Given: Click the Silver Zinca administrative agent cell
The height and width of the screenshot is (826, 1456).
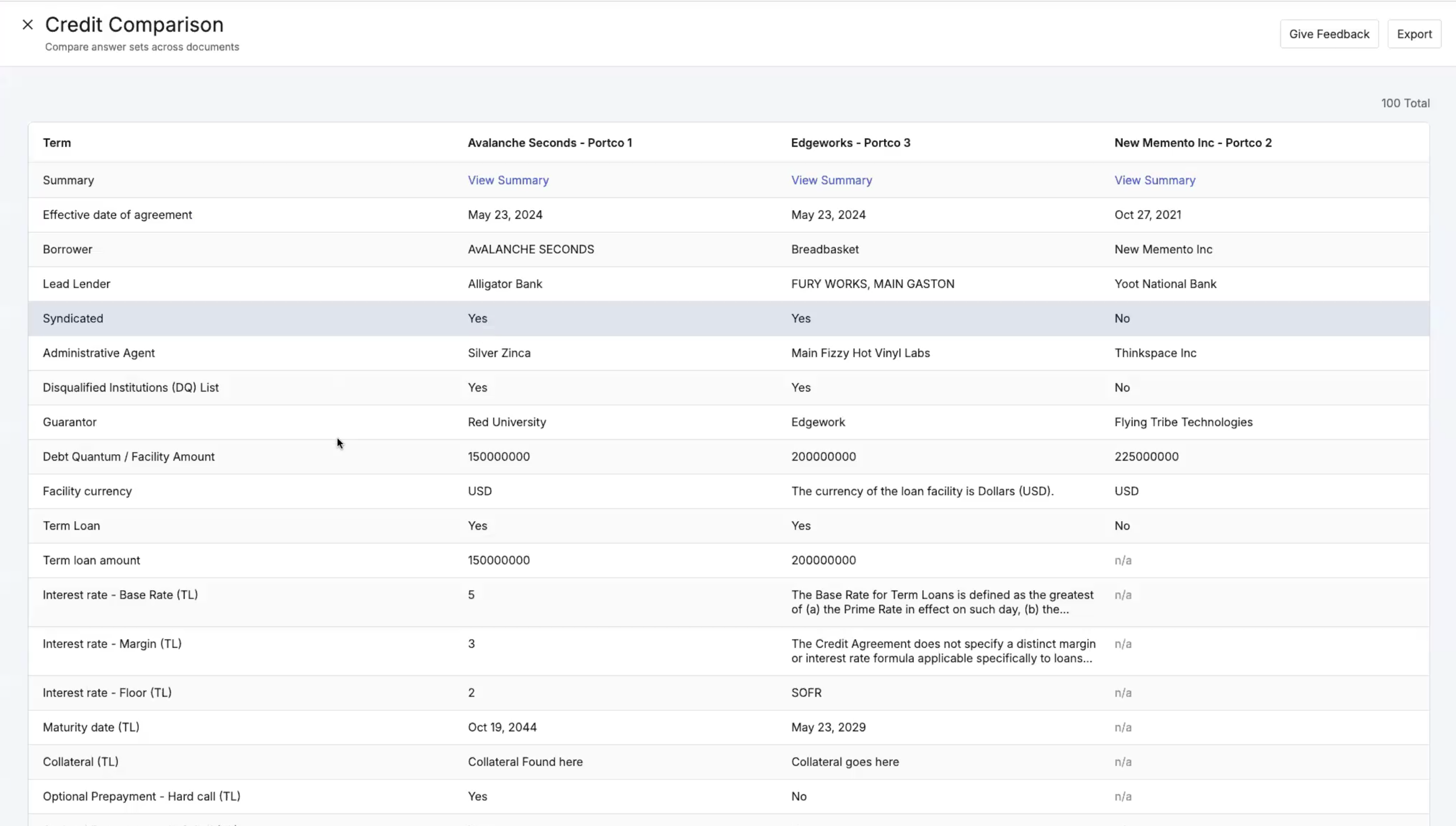Looking at the screenshot, I should click(498, 353).
